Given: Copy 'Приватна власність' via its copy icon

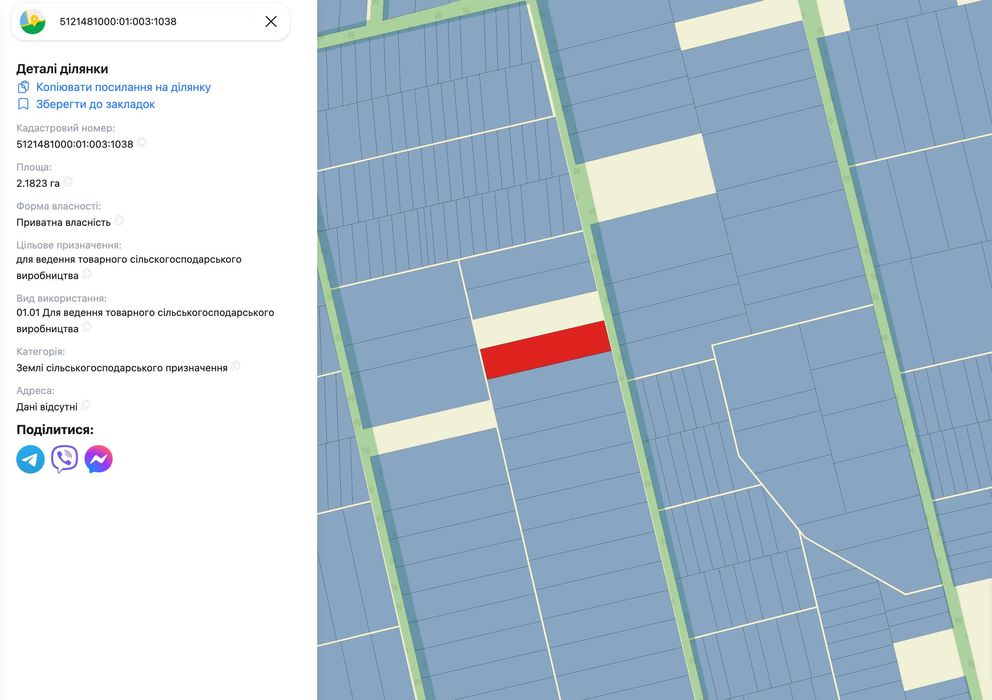Looking at the screenshot, I should click(x=119, y=221).
